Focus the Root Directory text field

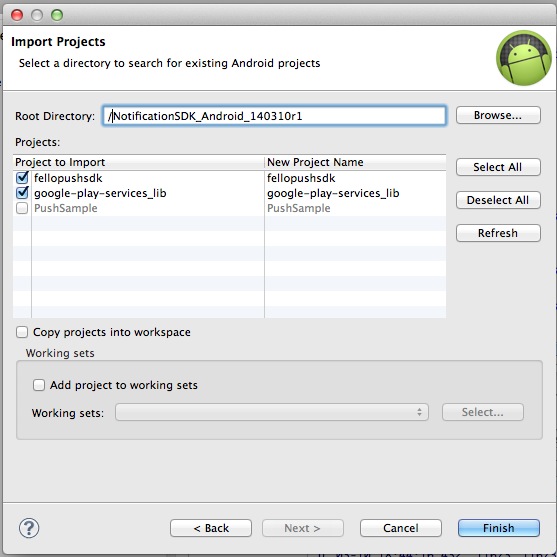tap(274, 115)
